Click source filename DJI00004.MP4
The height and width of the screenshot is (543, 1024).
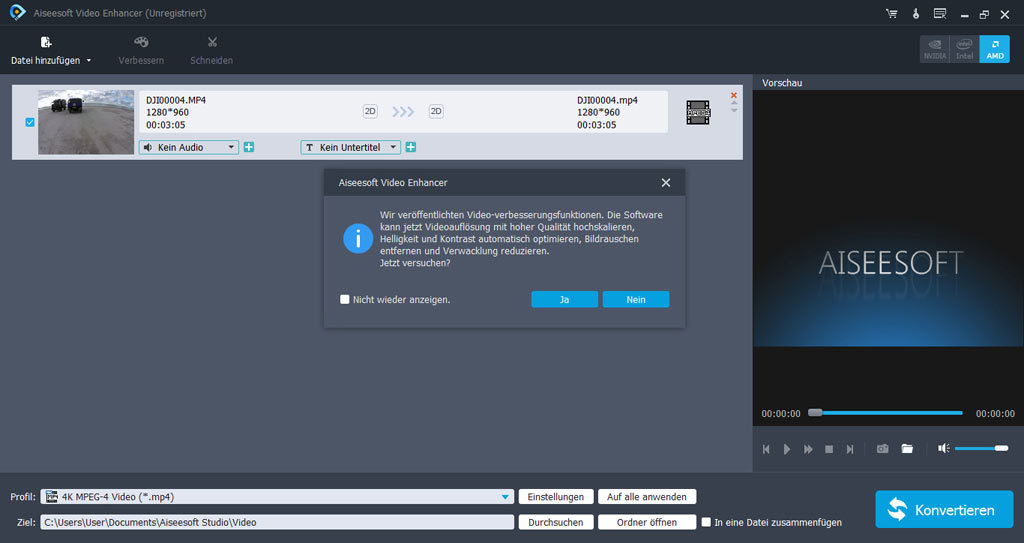tap(176, 100)
